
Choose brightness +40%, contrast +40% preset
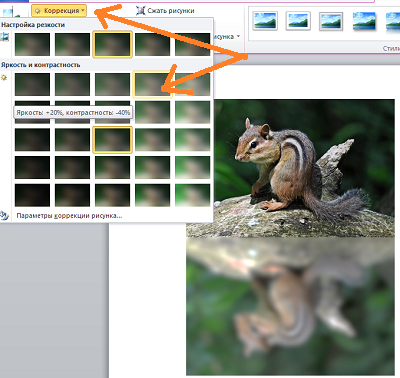(192, 195)
